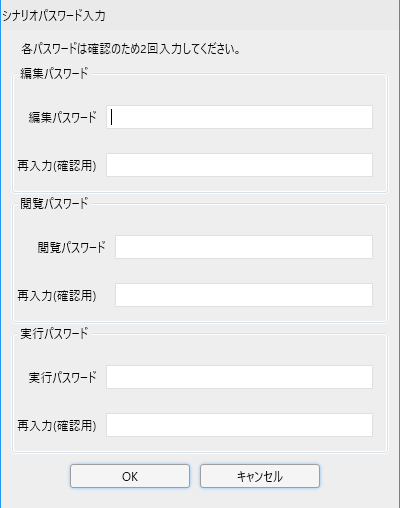The height and width of the screenshot is (508, 400).
Task: Focus the 再入力 box in 編集パスワード group
Action: coord(239,165)
